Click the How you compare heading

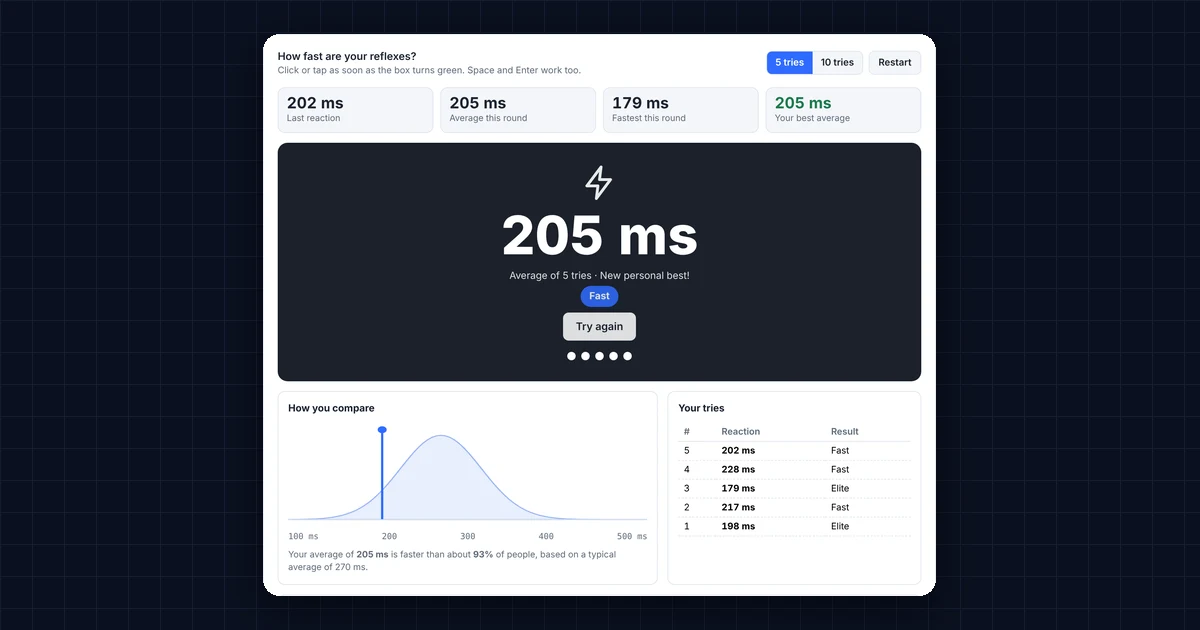pyautogui.click(x=331, y=408)
